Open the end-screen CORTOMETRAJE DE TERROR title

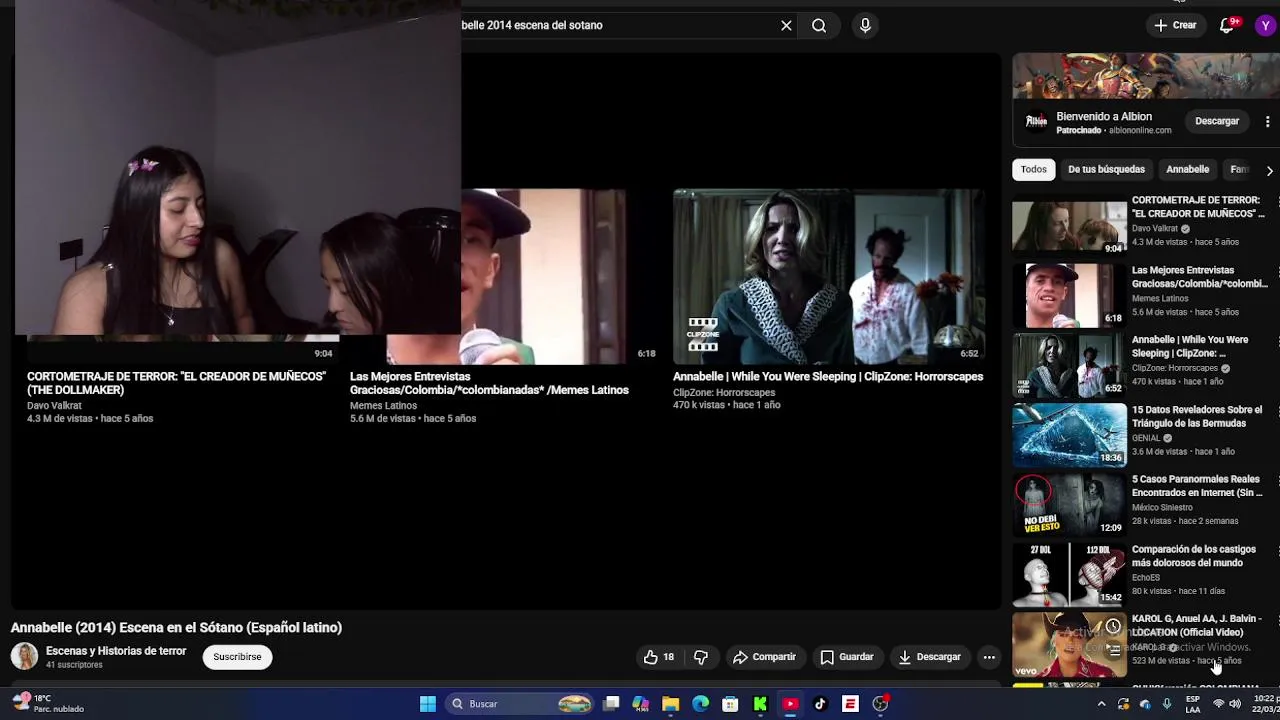(176, 383)
